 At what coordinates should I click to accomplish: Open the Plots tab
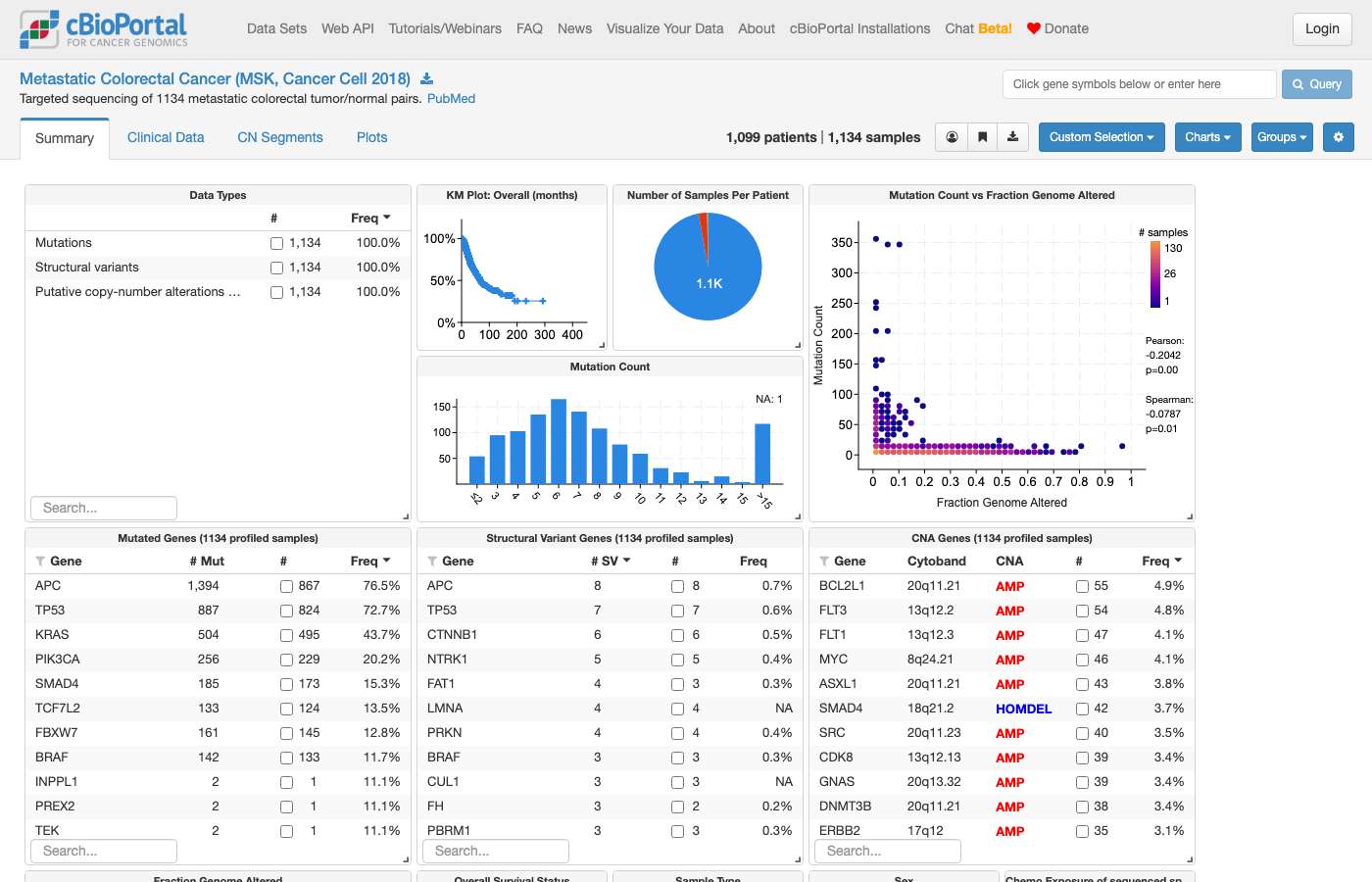[371, 137]
